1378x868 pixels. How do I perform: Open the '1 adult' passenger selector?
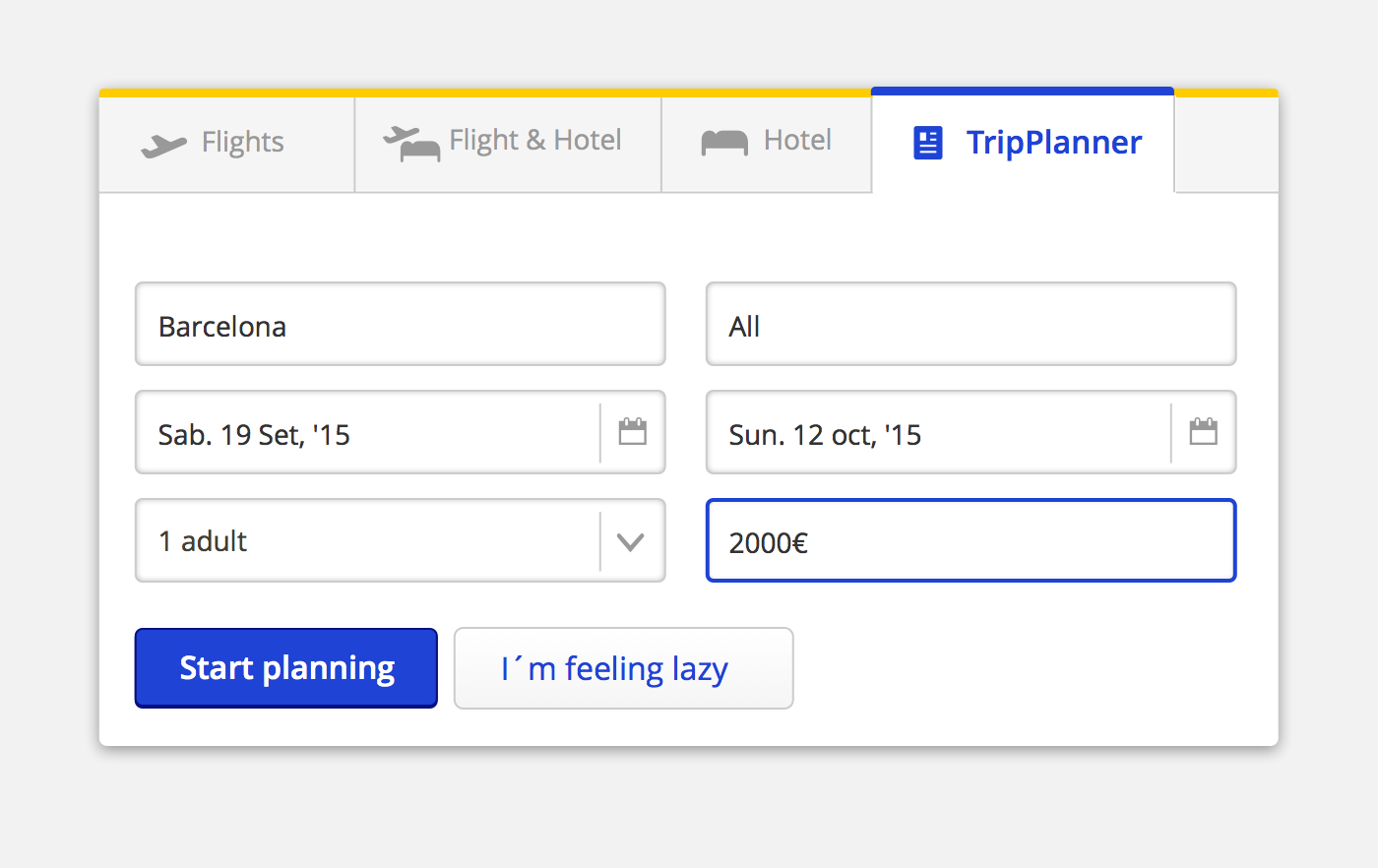[x=366, y=541]
